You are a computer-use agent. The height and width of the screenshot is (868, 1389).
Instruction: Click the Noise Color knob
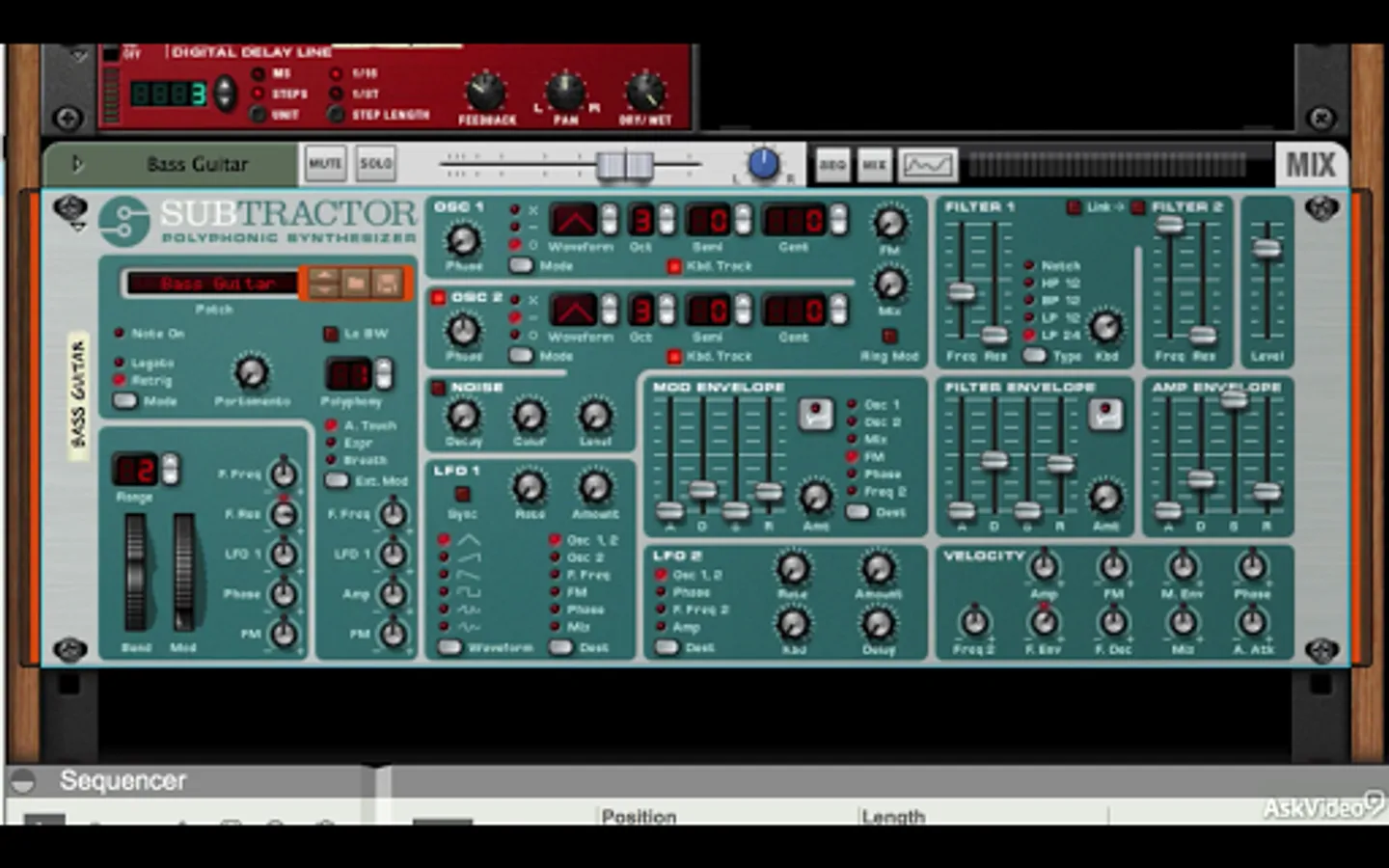tap(529, 416)
